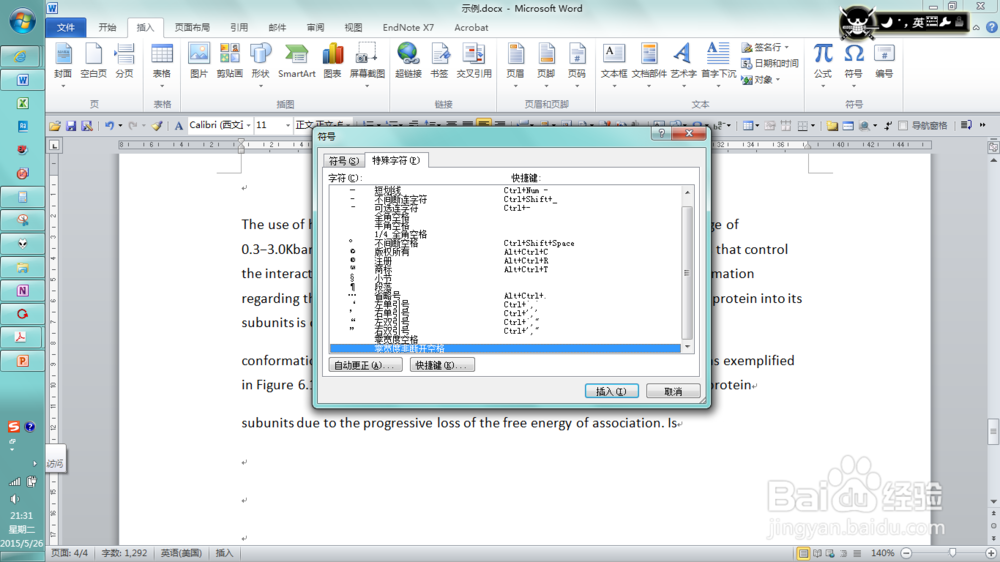
Task: Click the character list scrollbar up arrow
Action: pos(687,192)
